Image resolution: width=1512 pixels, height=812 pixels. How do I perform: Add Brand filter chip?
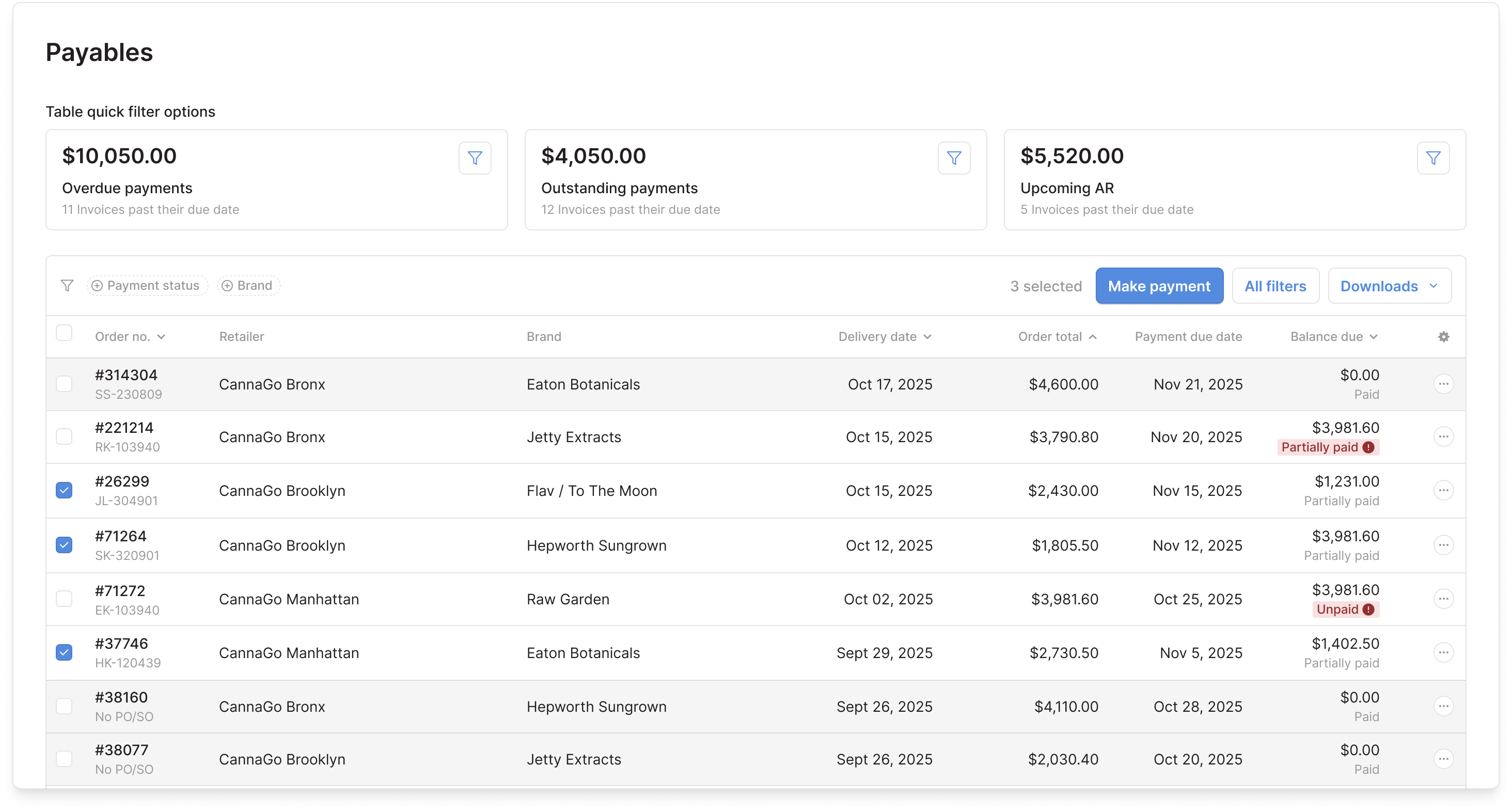248,285
